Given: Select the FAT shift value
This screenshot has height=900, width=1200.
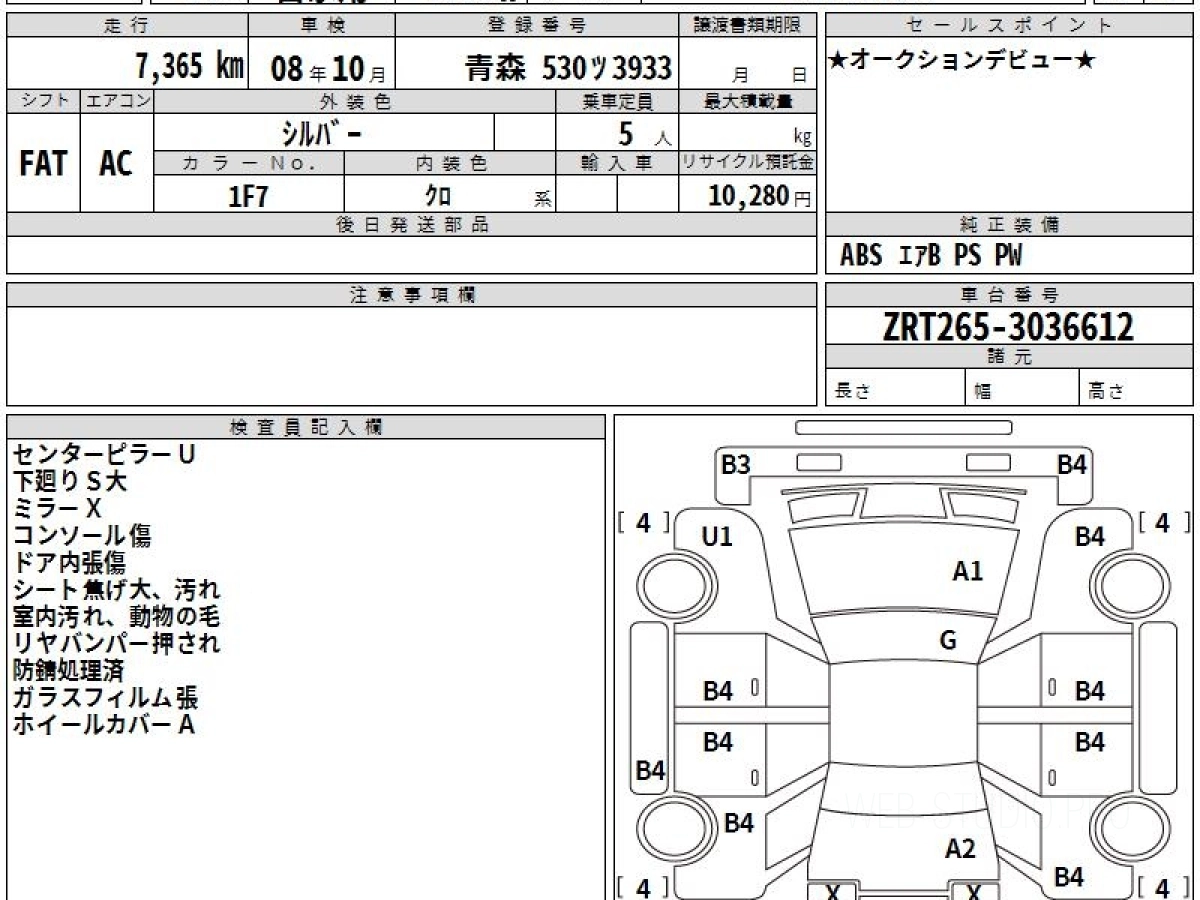Looking at the screenshot, I should tap(43, 163).
